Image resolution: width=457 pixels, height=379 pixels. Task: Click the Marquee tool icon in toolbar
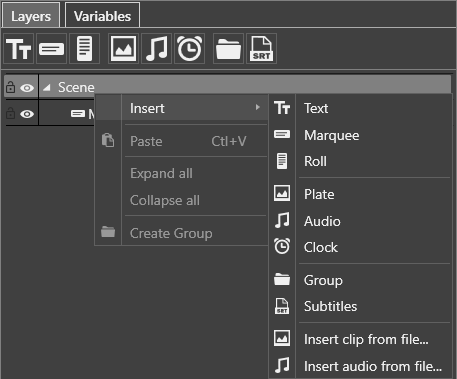[x=51, y=49]
